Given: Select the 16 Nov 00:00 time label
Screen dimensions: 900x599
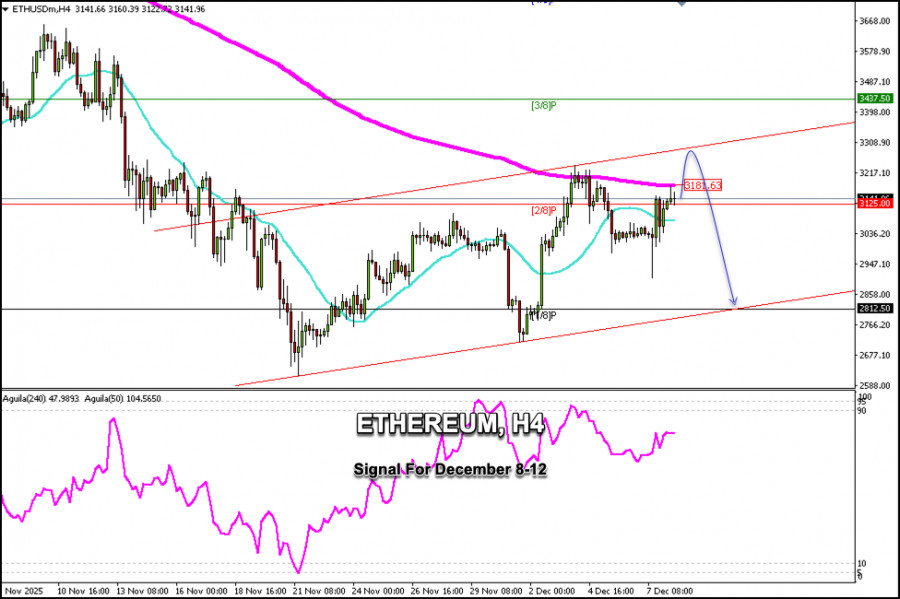Looking at the screenshot, I should [x=201, y=591].
